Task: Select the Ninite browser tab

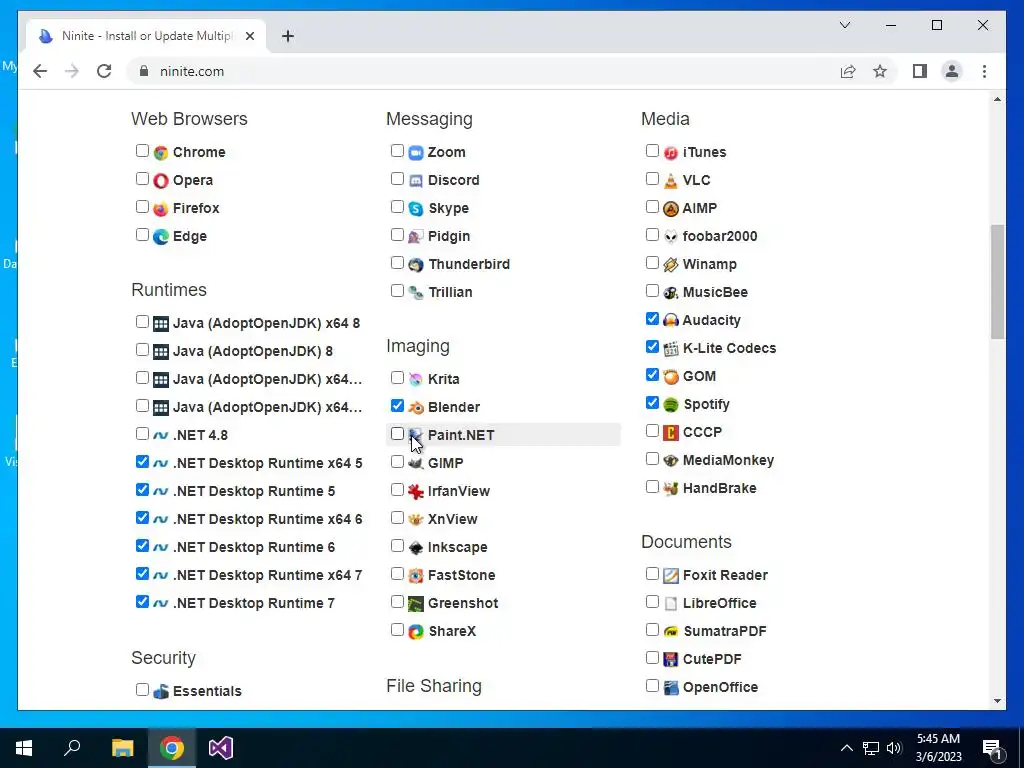Action: coord(146,36)
